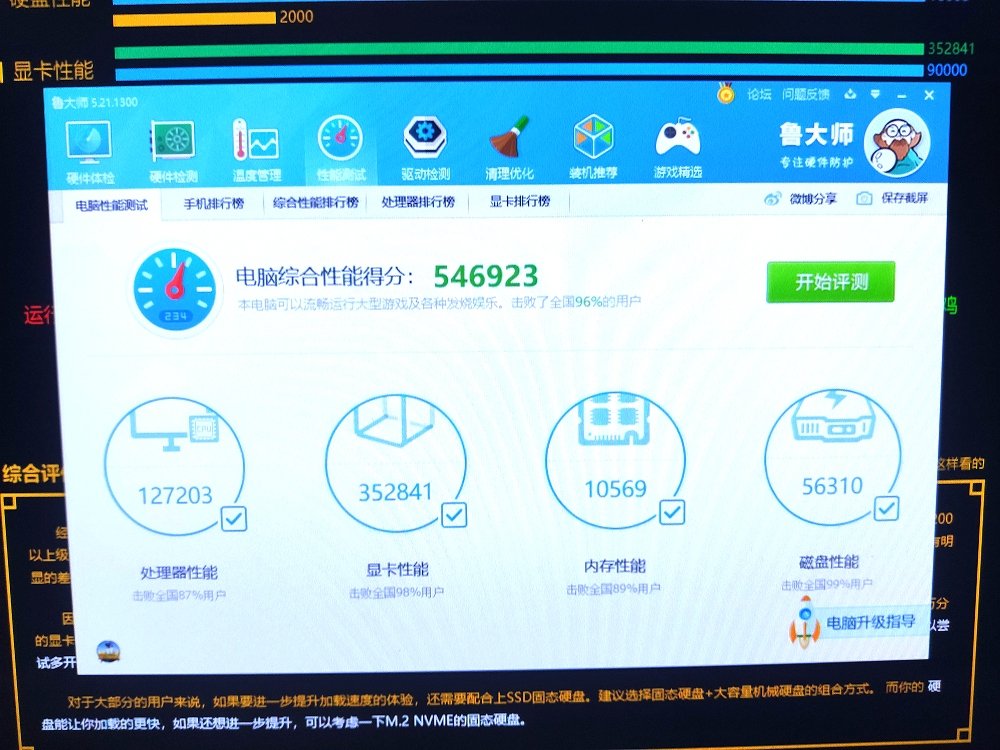Screen dimensions: 1000x750
Task: Share results via 微博分享
Action: tap(801, 199)
